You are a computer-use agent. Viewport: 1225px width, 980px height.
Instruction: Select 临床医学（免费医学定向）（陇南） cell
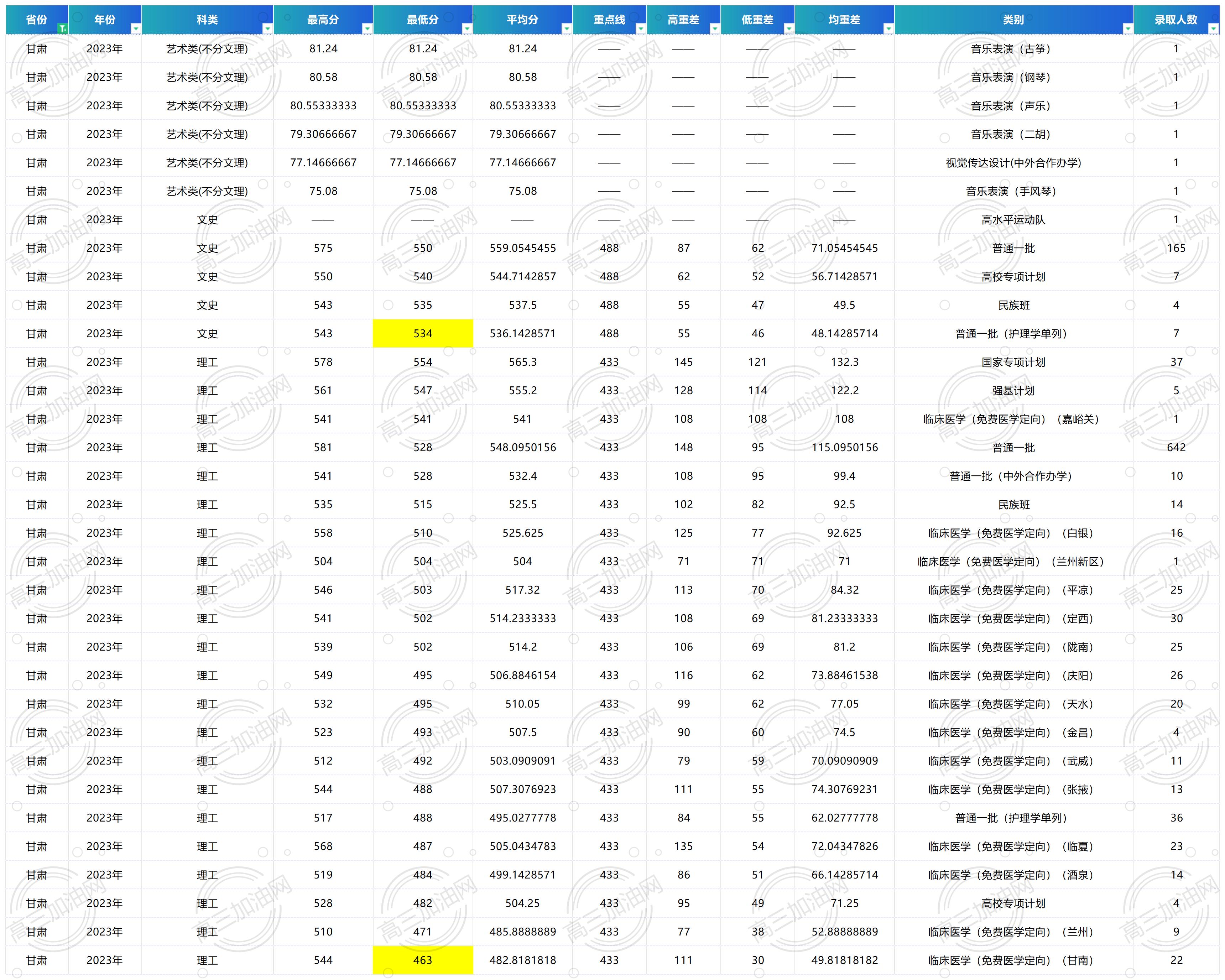tap(1013, 647)
